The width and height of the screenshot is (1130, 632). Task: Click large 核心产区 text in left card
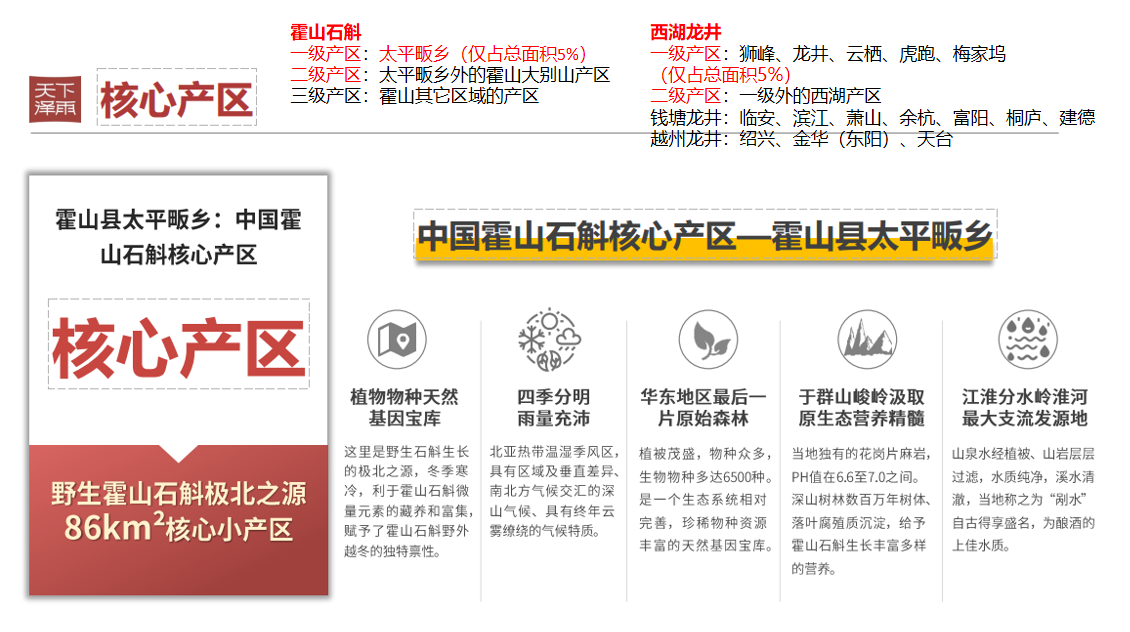[179, 347]
